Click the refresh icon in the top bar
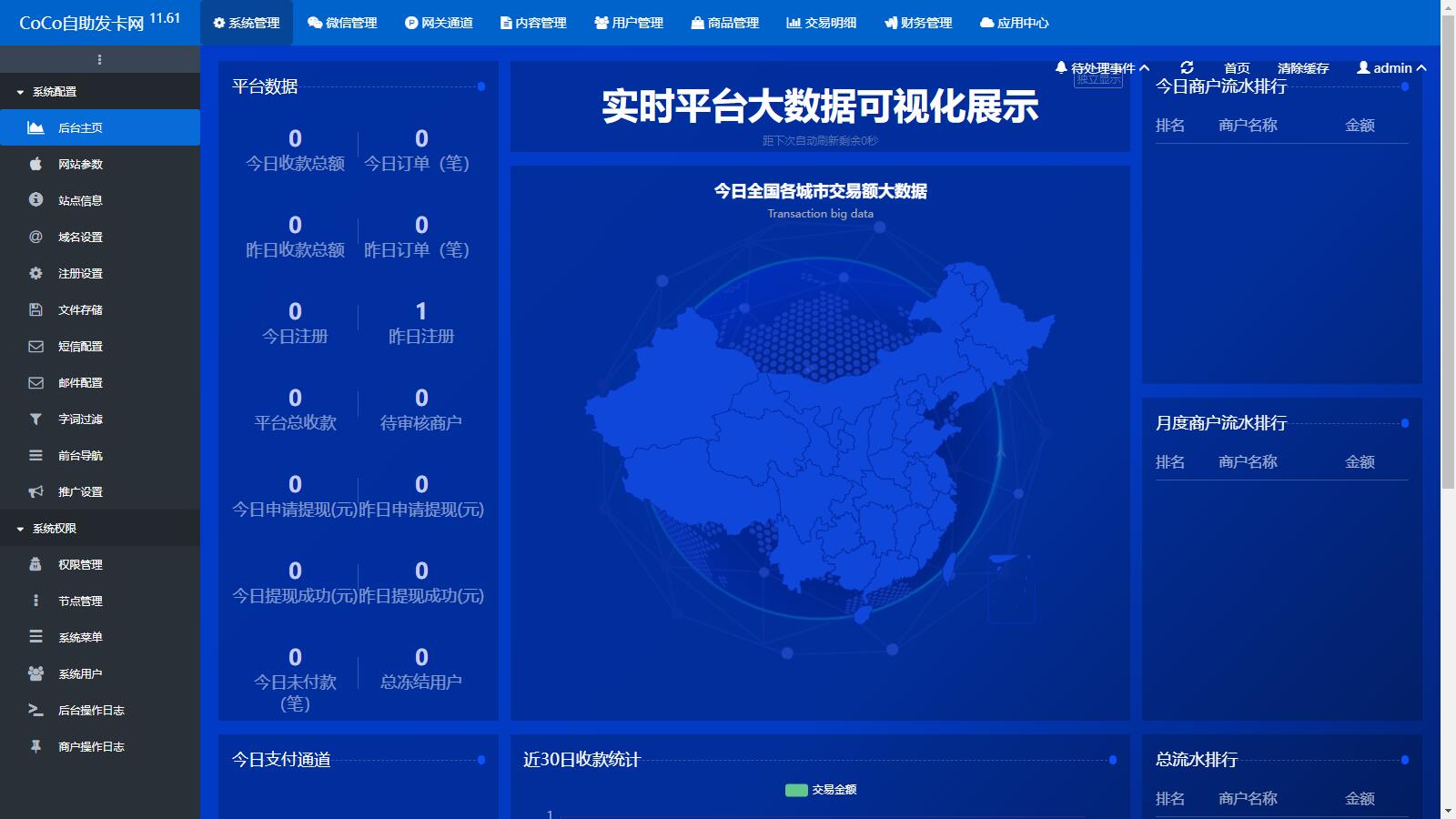1456x819 pixels. point(1188,67)
